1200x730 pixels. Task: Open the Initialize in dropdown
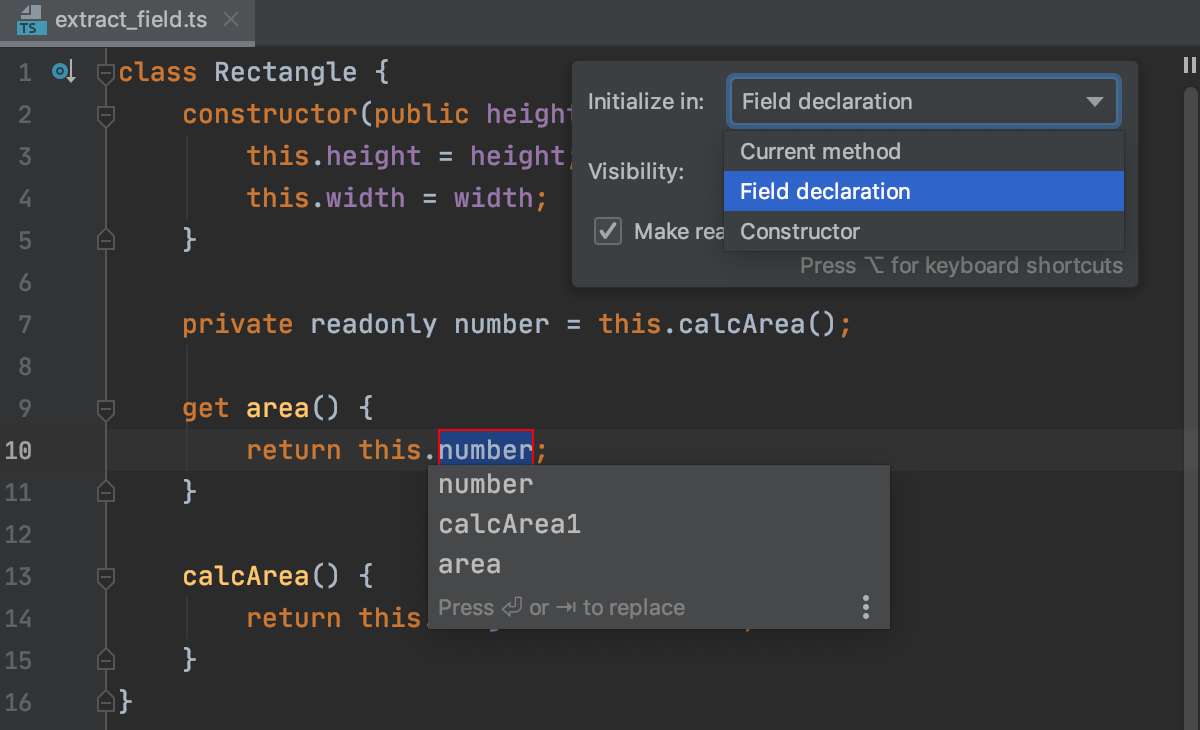pos(923,101)
